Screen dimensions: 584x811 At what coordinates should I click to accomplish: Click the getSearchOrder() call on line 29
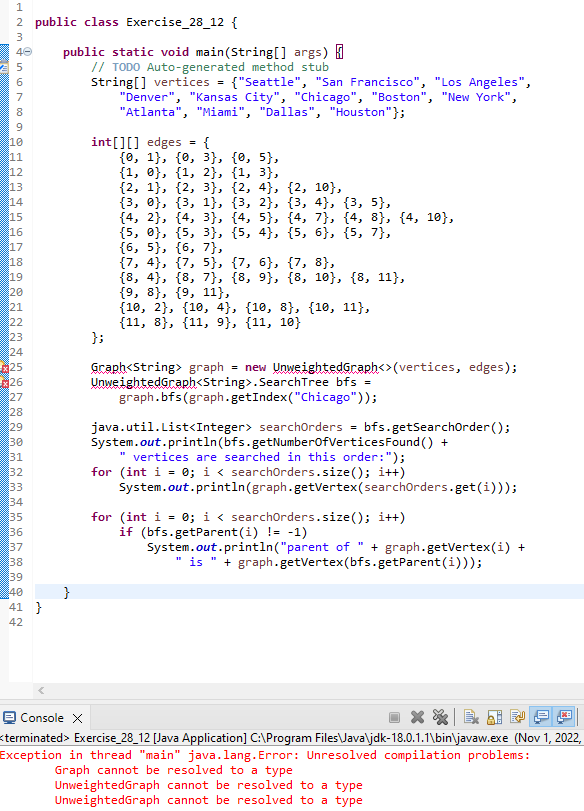434,427
